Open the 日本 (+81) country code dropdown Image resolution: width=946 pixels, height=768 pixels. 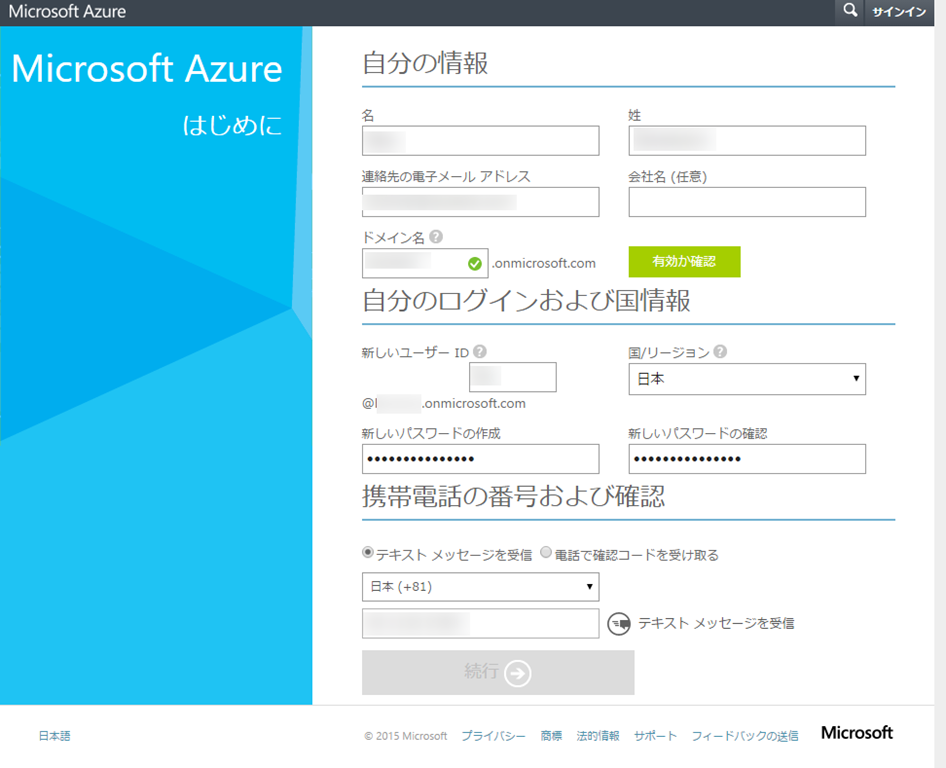(x=480, y=587)
